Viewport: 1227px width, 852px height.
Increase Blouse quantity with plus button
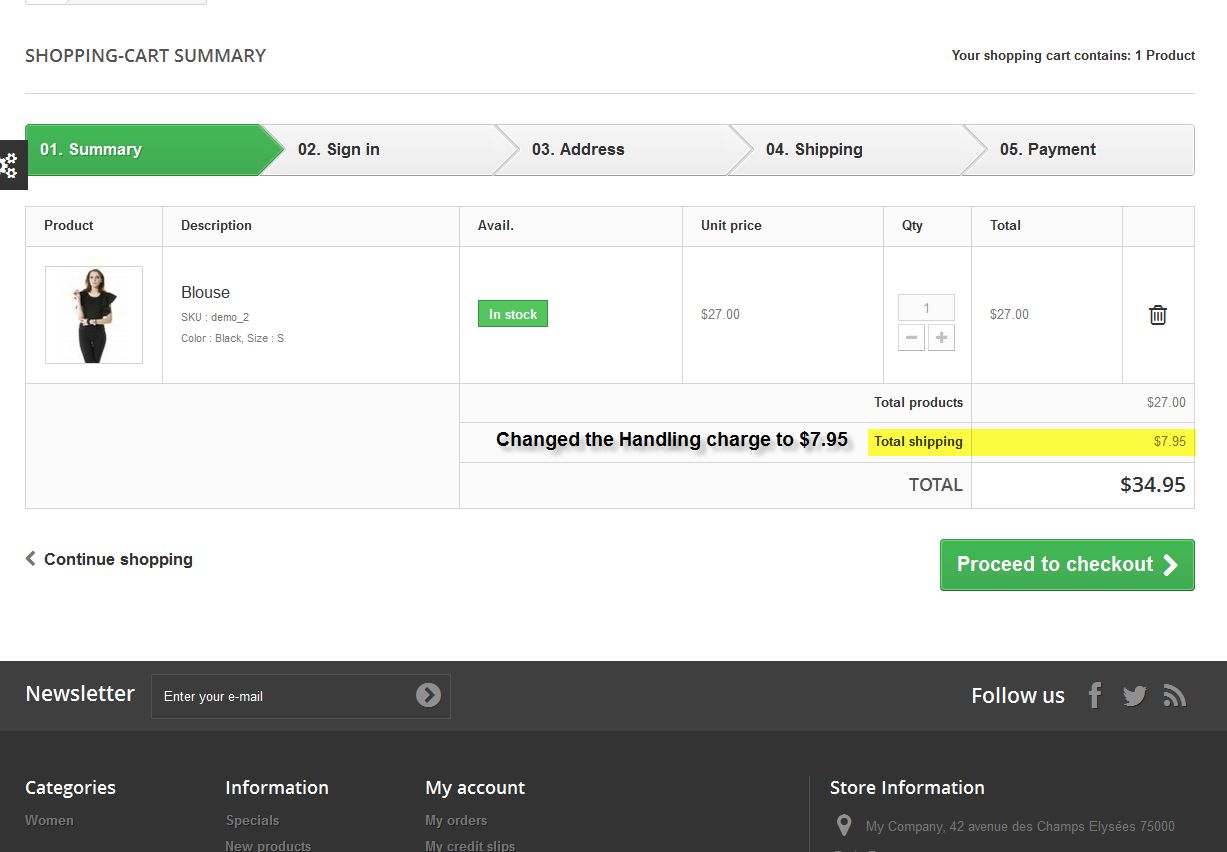(941, 338)
